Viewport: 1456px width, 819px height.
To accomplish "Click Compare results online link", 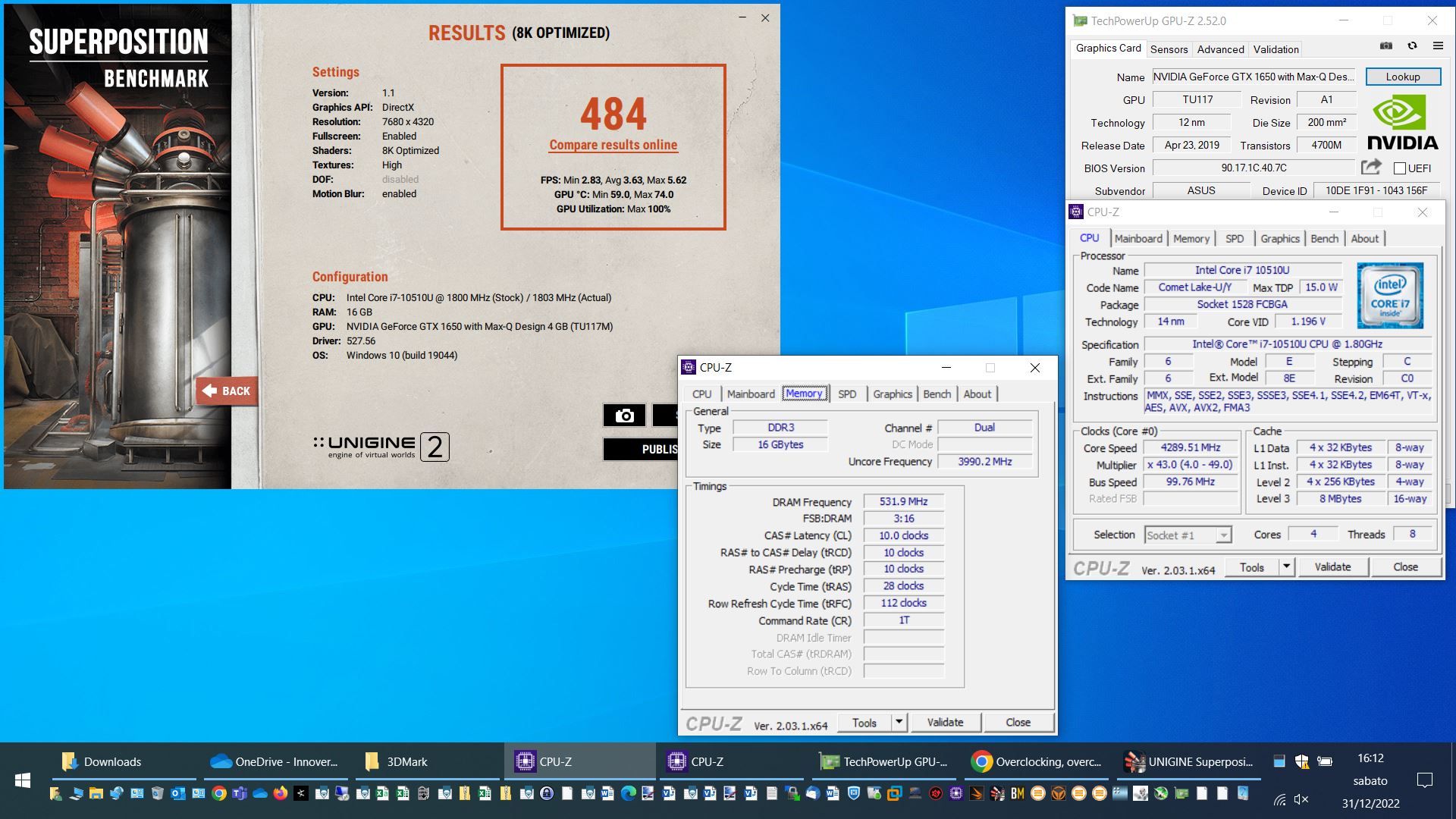I will 613,145.
